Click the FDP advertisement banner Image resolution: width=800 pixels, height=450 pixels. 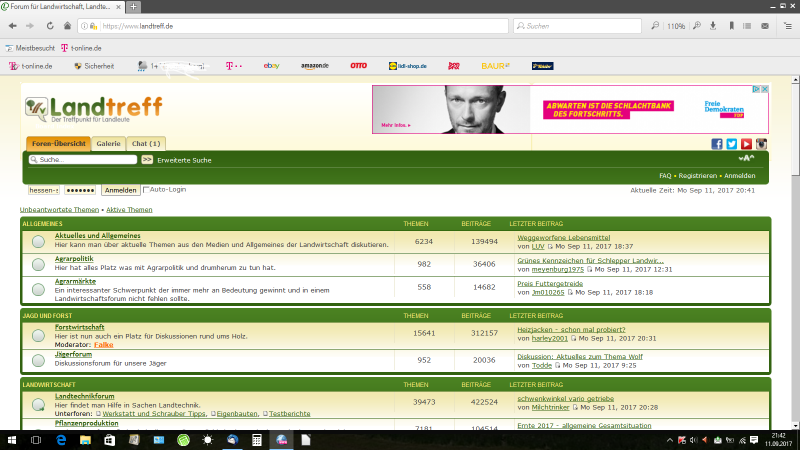point(570,110)
